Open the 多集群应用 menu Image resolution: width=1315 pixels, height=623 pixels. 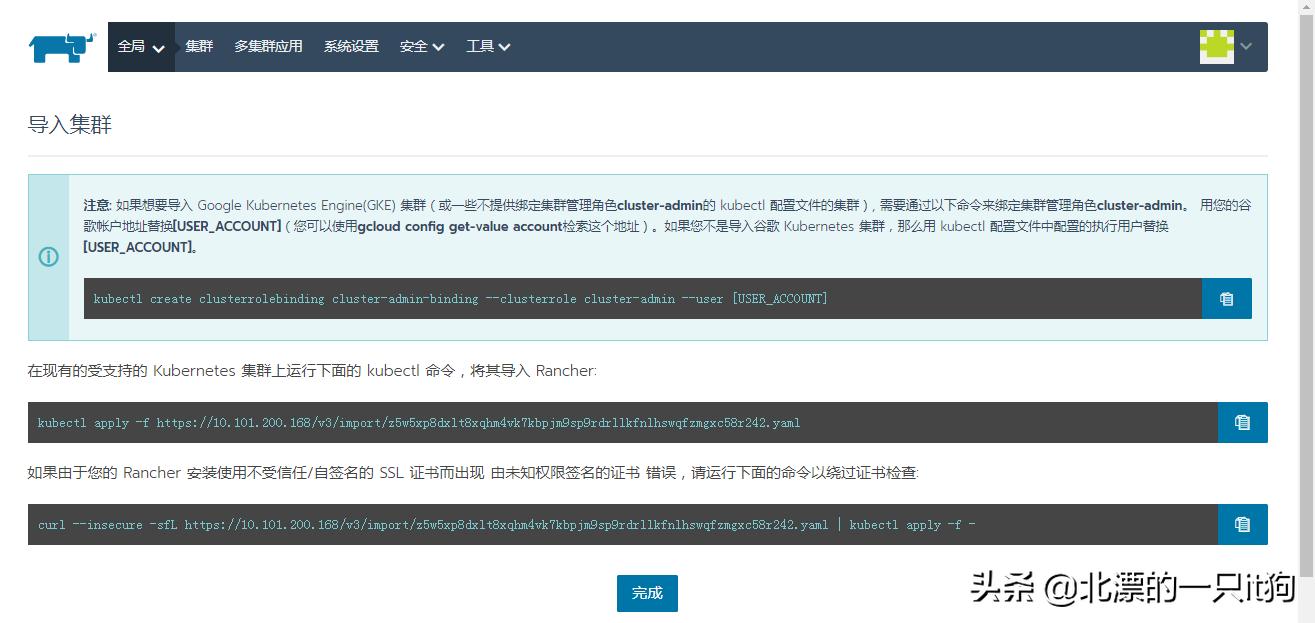pos(267,46)
